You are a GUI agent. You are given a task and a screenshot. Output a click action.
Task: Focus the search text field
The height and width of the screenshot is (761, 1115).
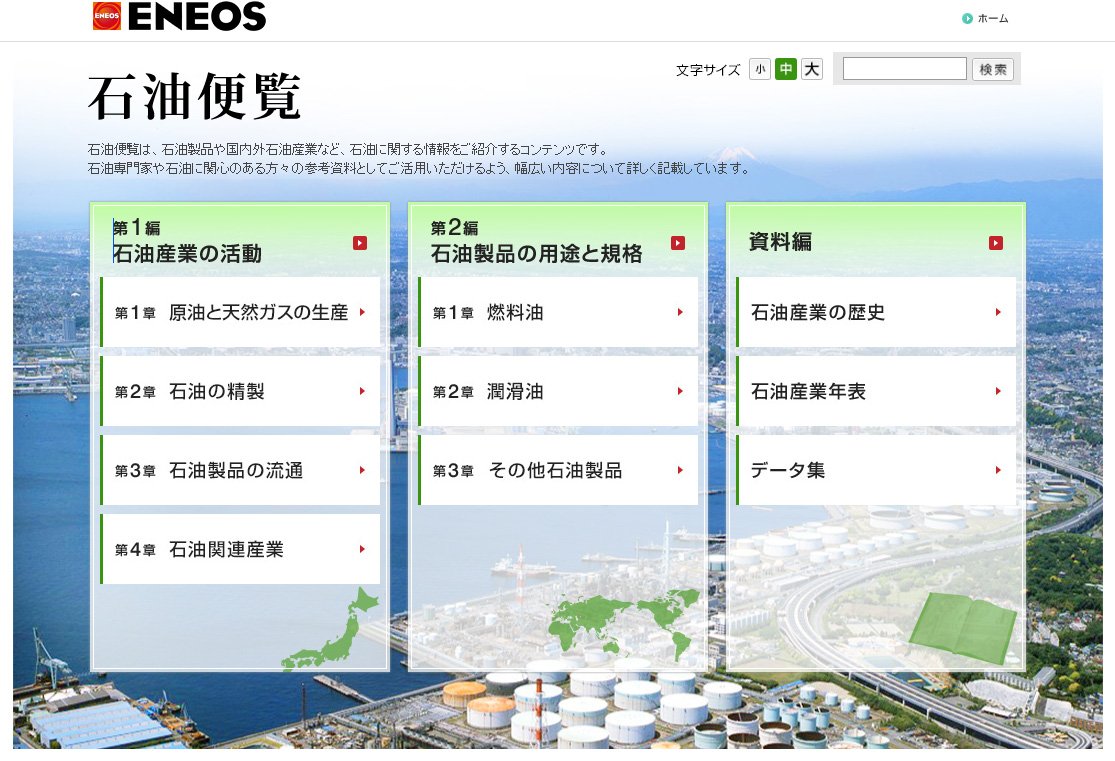tap(905, 69)
